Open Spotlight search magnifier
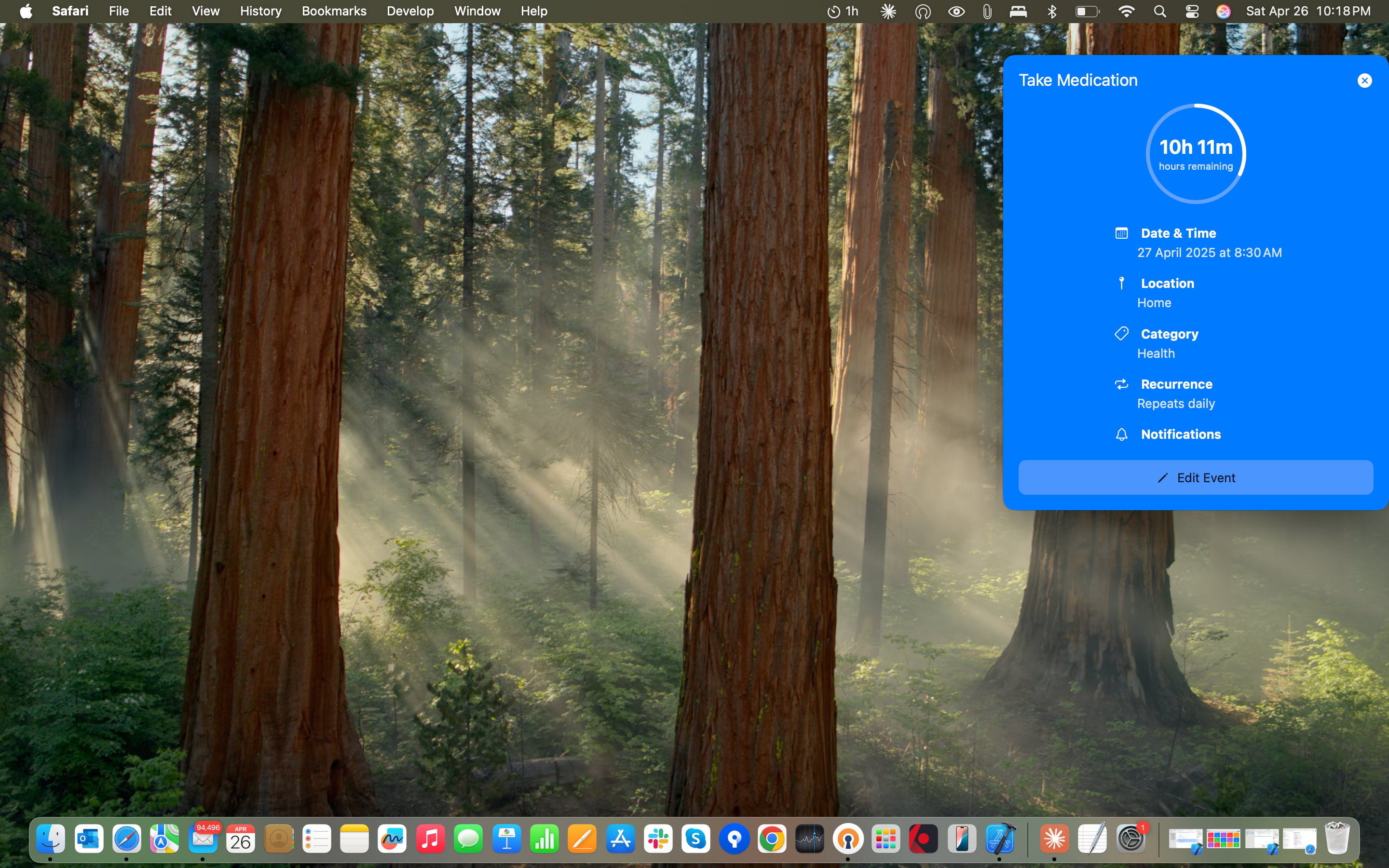Image resolution: width=1389 pixels, height=868 pixels. coord(1160,12)
